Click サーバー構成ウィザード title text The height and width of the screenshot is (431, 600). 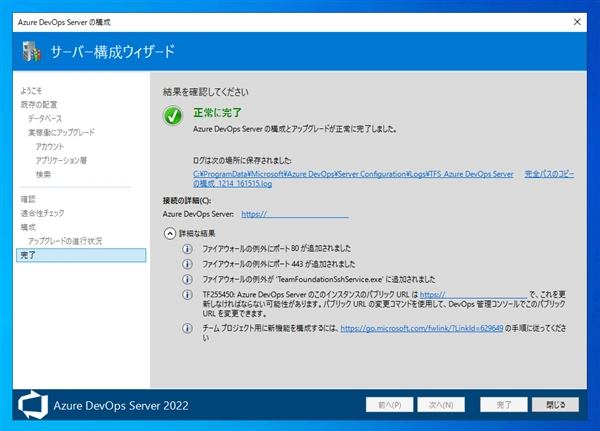click(x=113, y=52)
